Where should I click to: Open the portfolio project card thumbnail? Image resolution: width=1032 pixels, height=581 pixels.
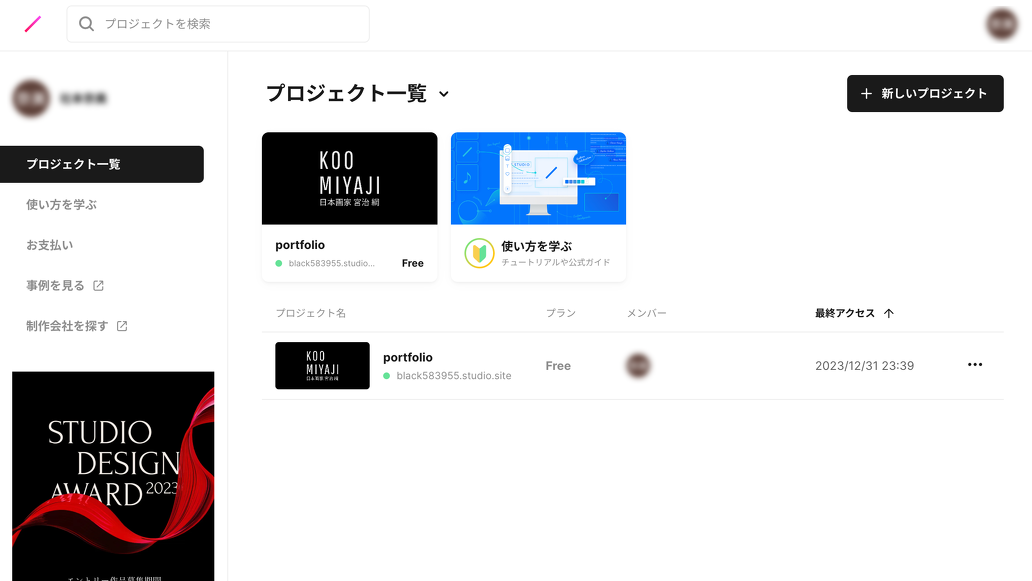(x=349, y=179)
